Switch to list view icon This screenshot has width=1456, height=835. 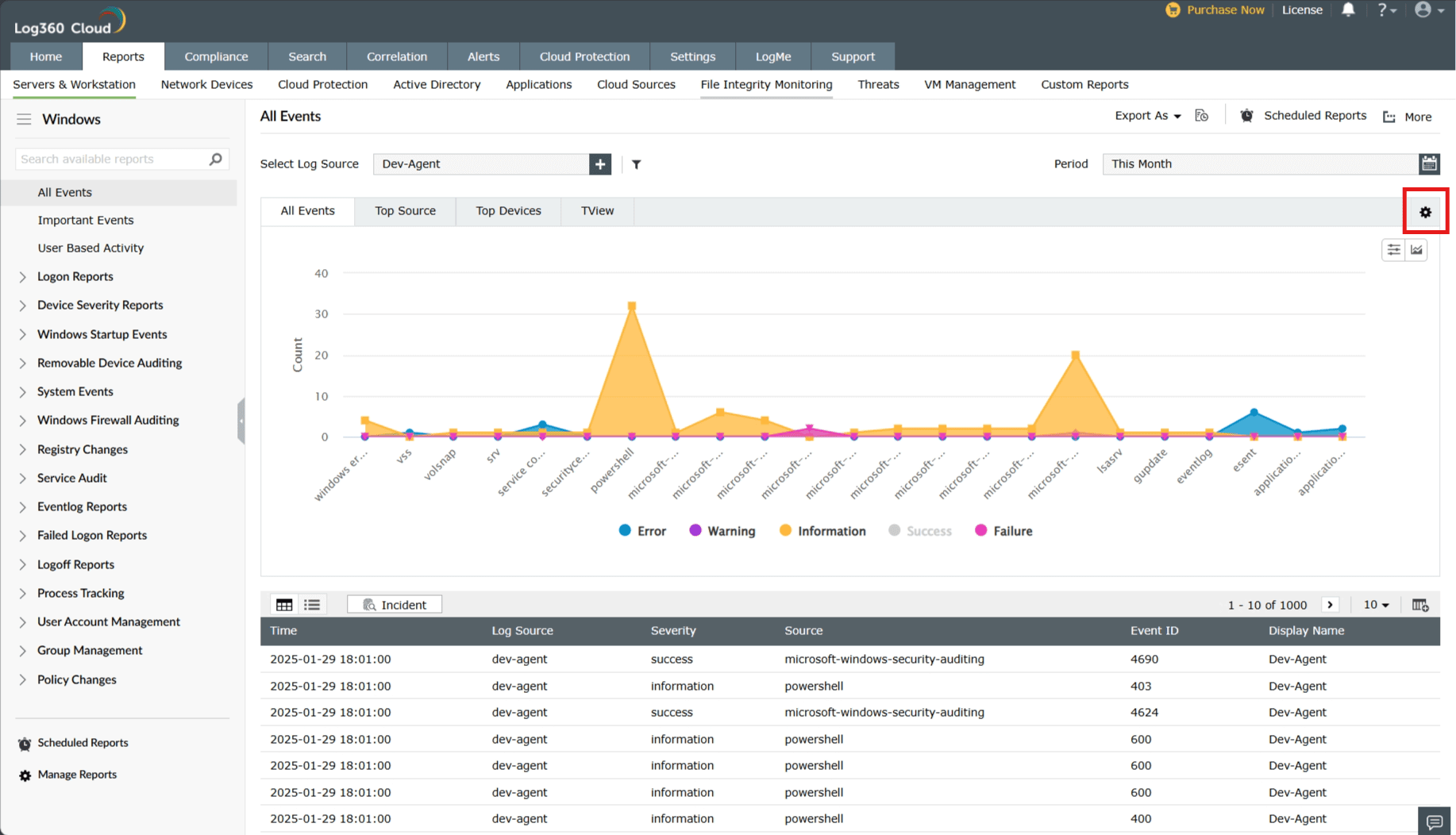tap(312, 605)
